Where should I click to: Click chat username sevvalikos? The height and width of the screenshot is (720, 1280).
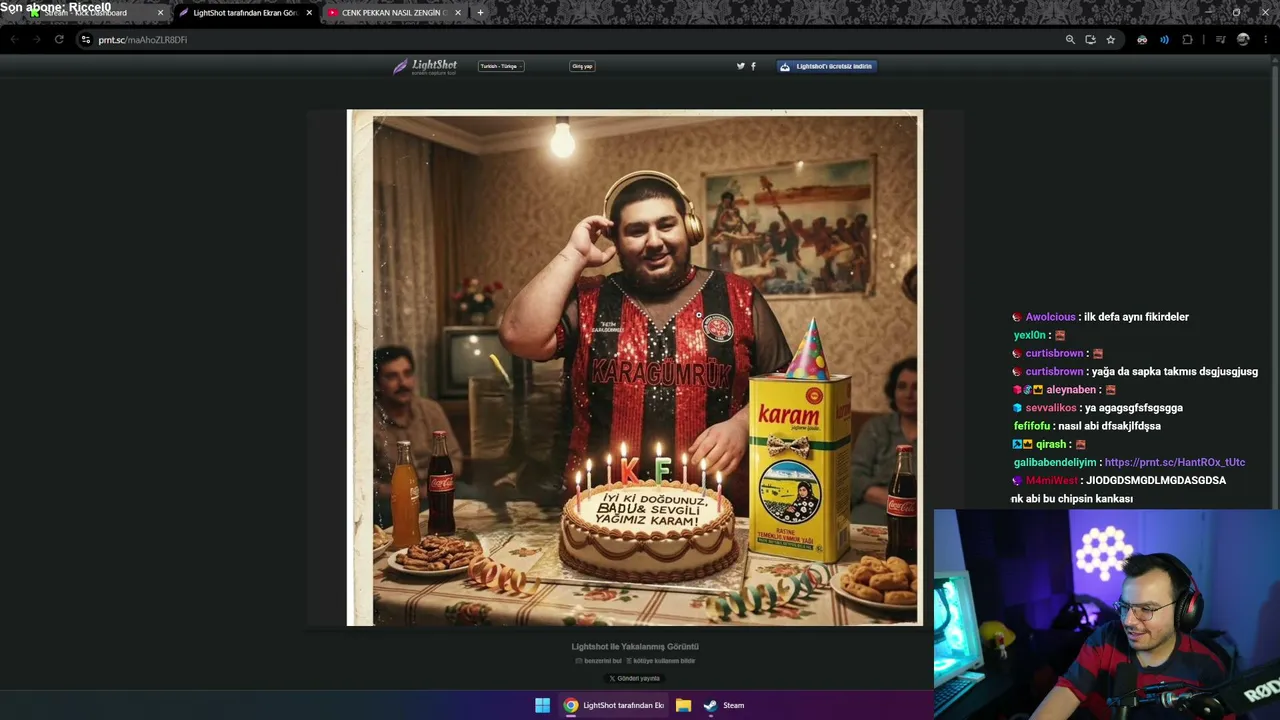[x=1051, y=408]
